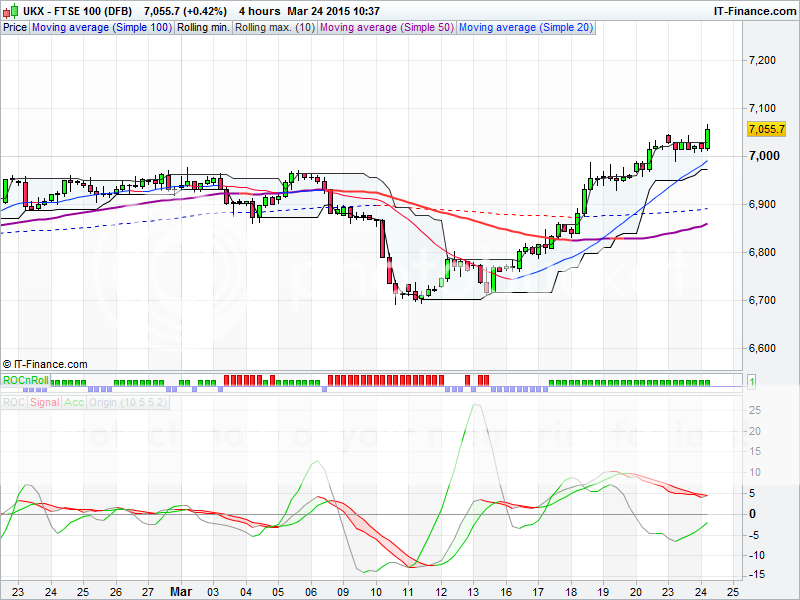Screen dimensions: 800x600
Task: Select the Price indicator label
Action: [15, 27]
